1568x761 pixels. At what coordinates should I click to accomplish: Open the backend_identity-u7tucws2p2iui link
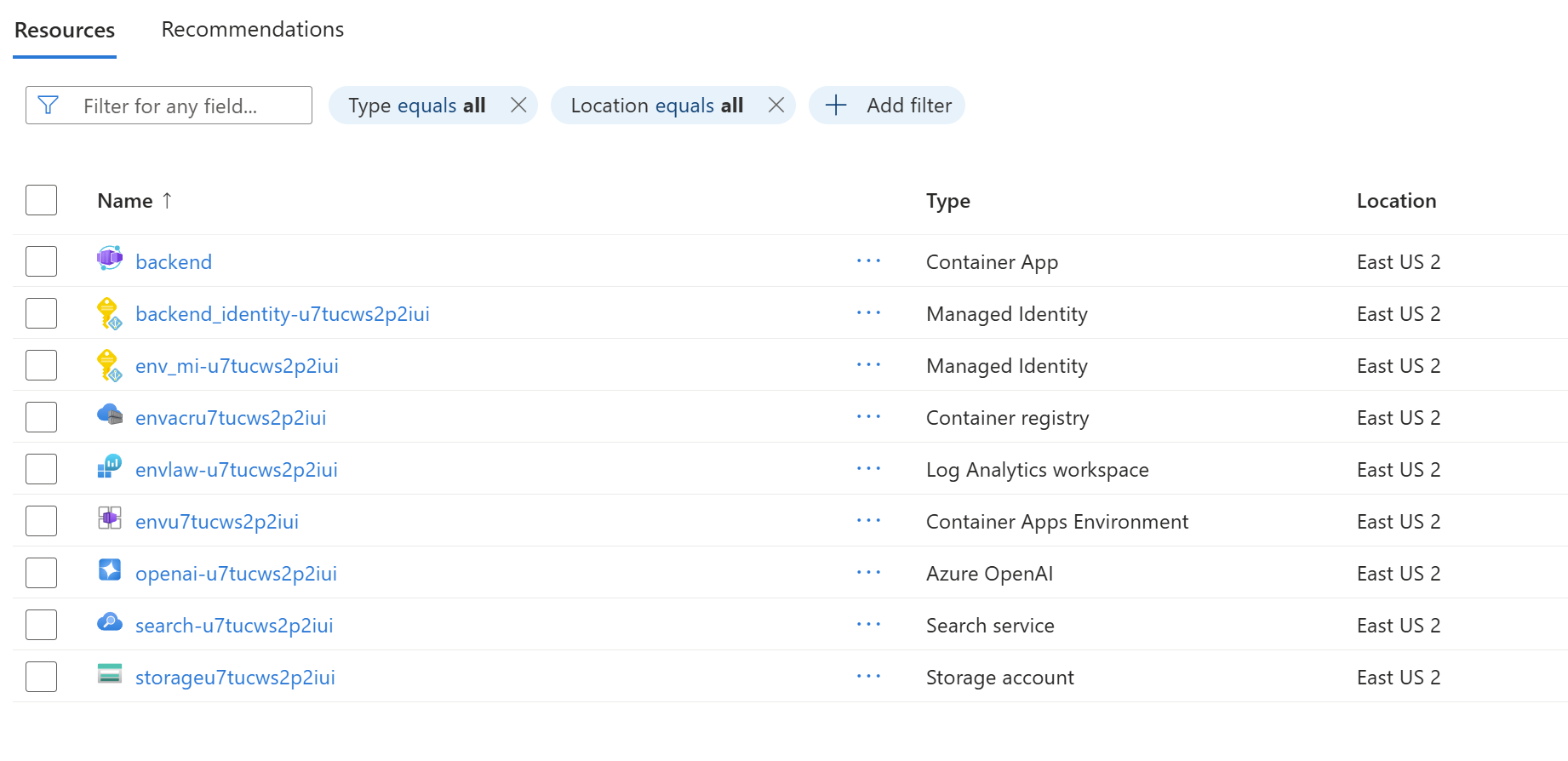[283, 314]
